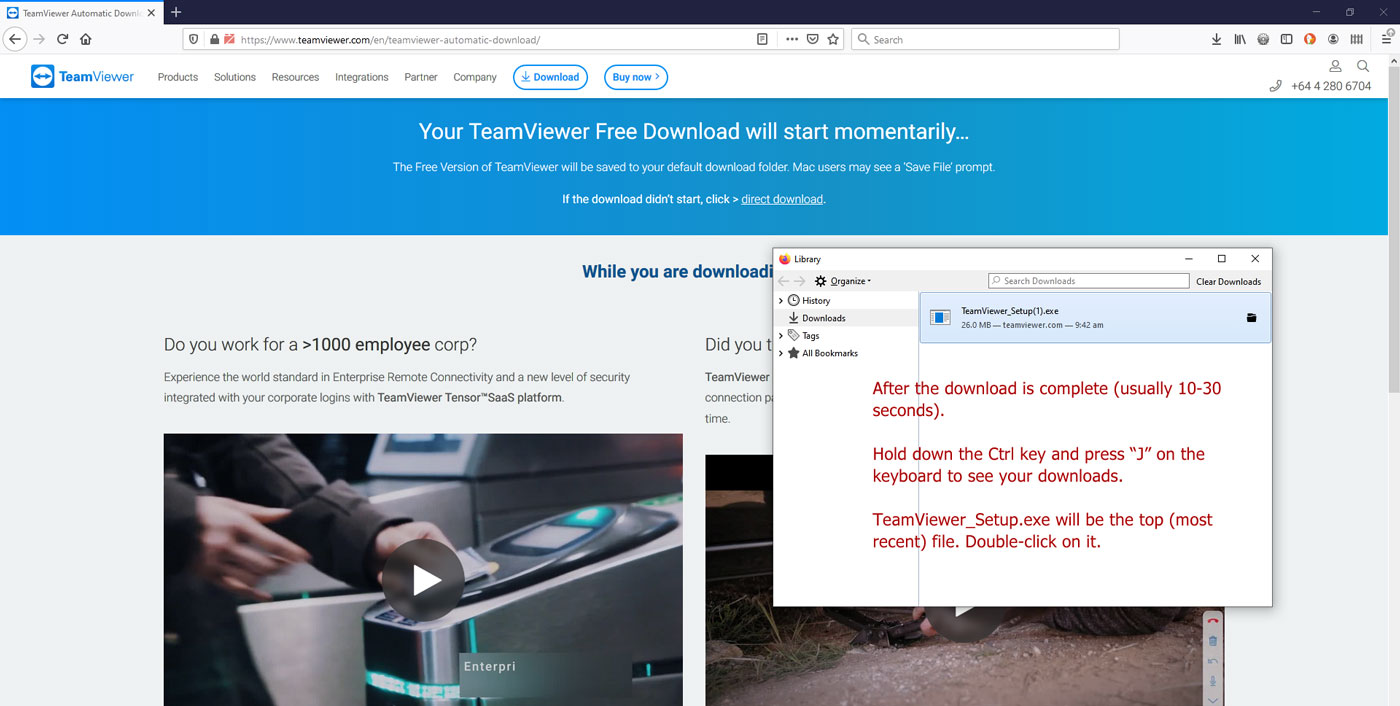The height and width of the screenshot is (706, 1400).
Task: Select Downloads in the Library sidebar
Action: pyautogui.click(x=824, y=318)
